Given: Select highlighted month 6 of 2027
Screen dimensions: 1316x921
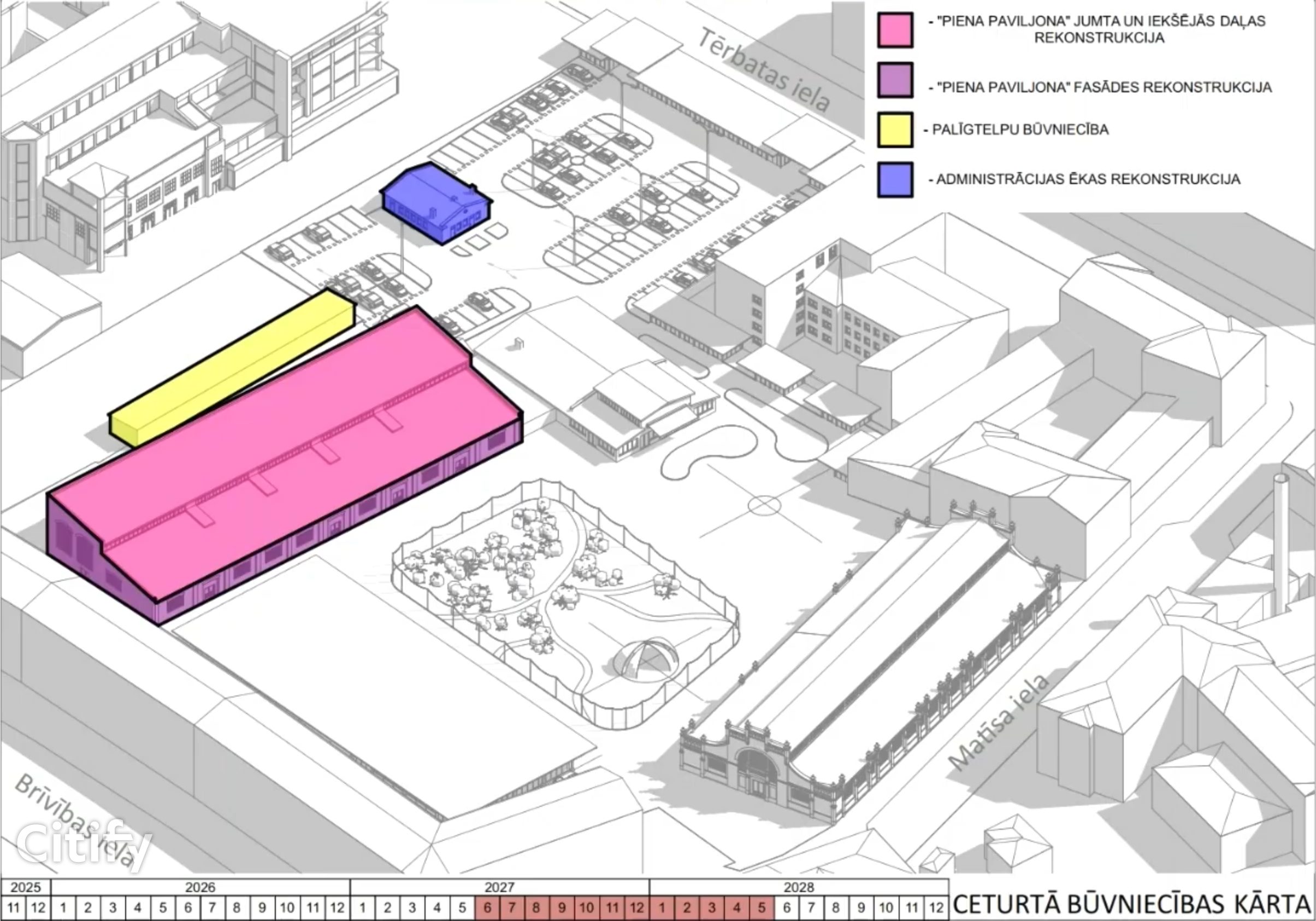Looking at the screenshot, I should pos(487,908).
